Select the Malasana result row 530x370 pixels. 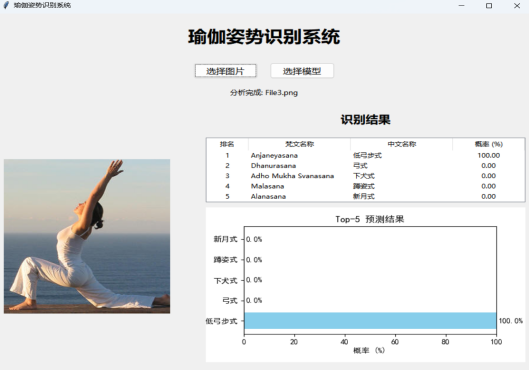click(x=366, y=186)
